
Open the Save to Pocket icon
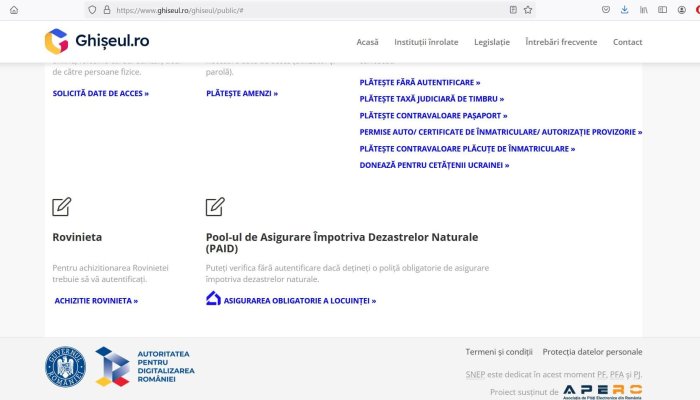point(606,10)
